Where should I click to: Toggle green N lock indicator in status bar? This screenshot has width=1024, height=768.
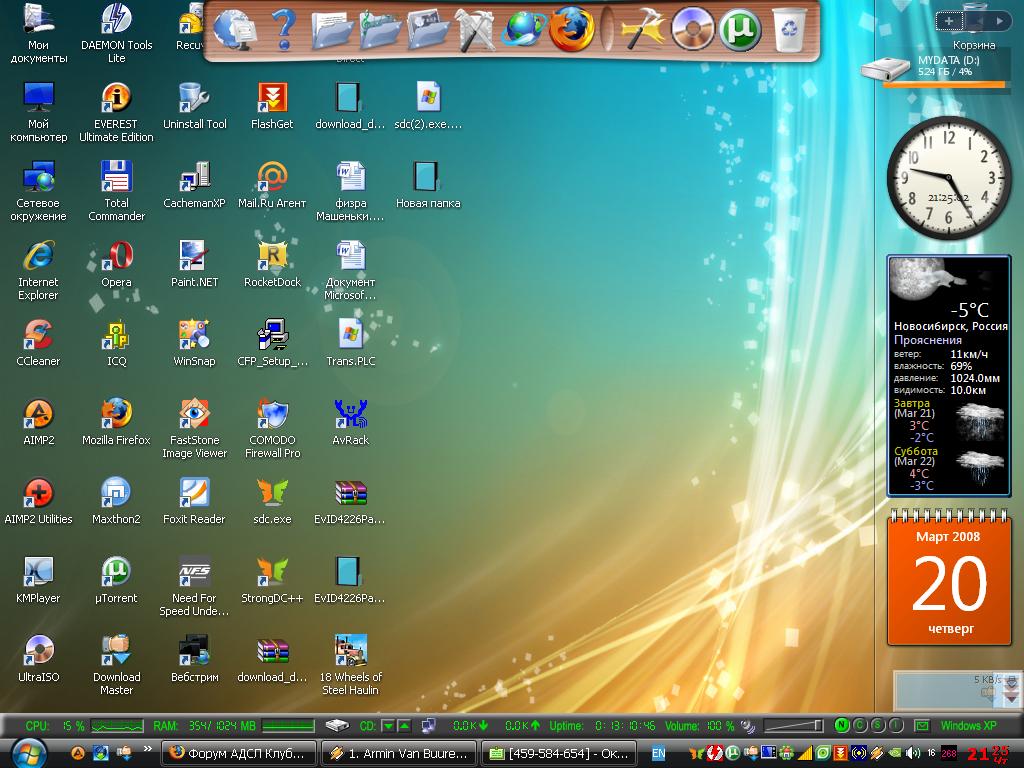coord(842,725)
